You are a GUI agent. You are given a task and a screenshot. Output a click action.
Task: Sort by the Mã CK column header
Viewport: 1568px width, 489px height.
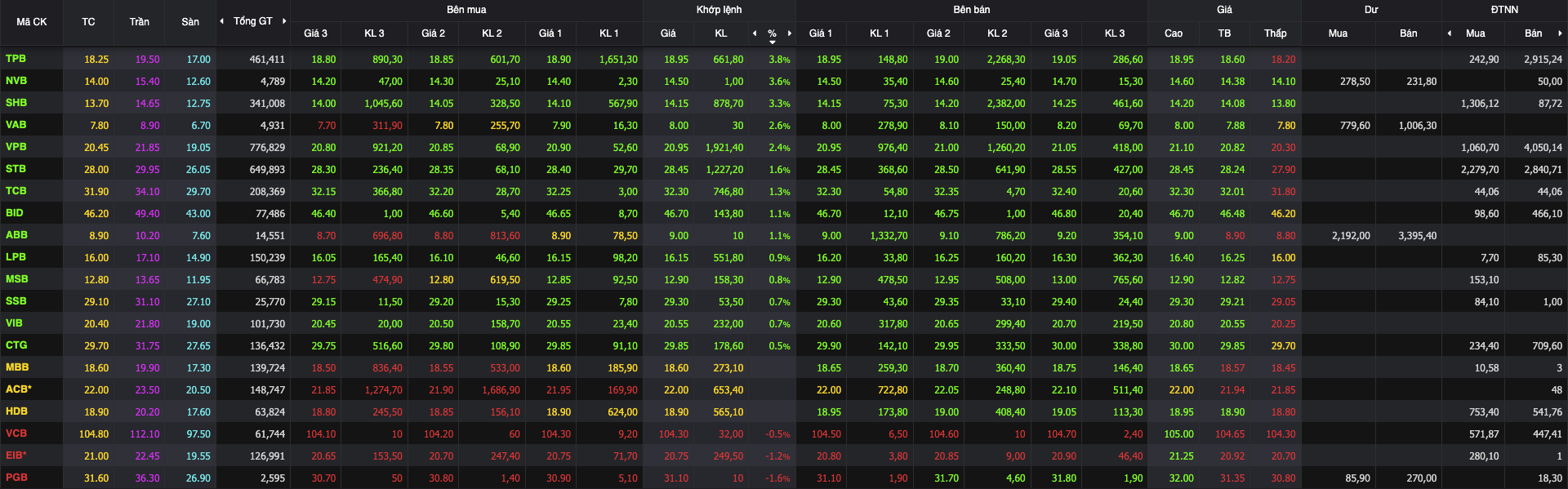coord(32,22)
